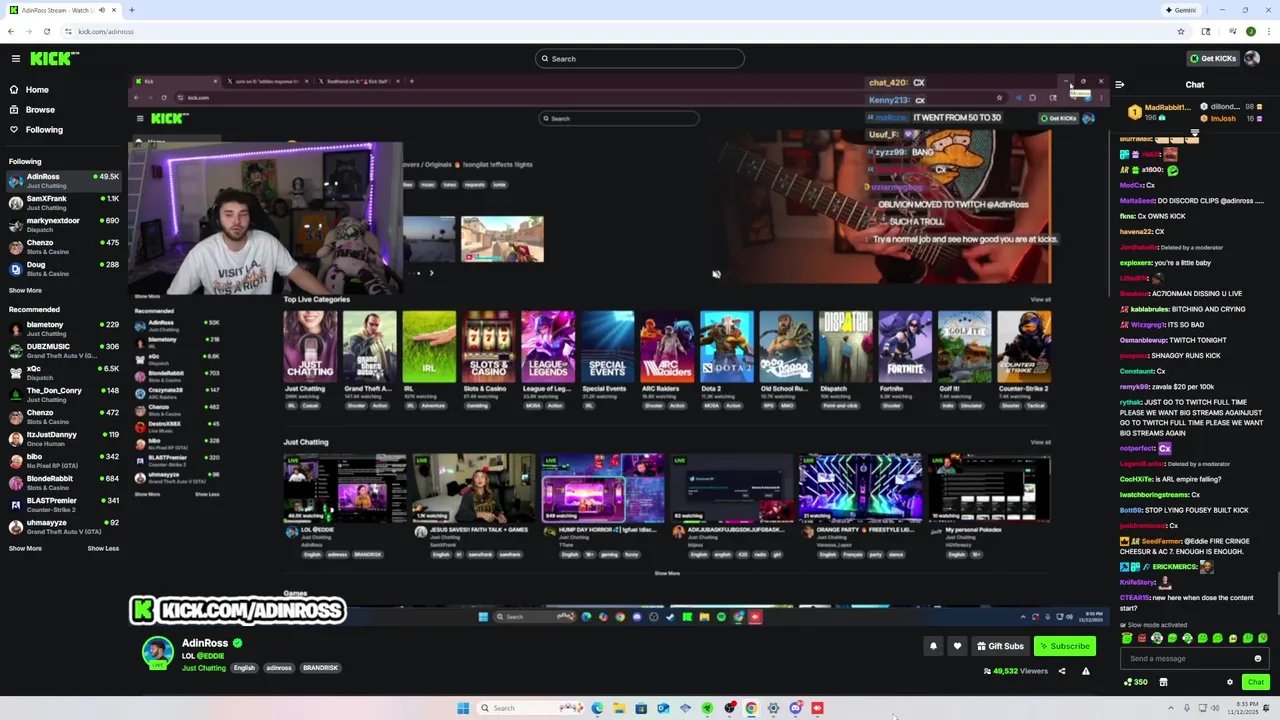
Task: Open BLASTPremier recommended channel
Action: coord(64,504)
